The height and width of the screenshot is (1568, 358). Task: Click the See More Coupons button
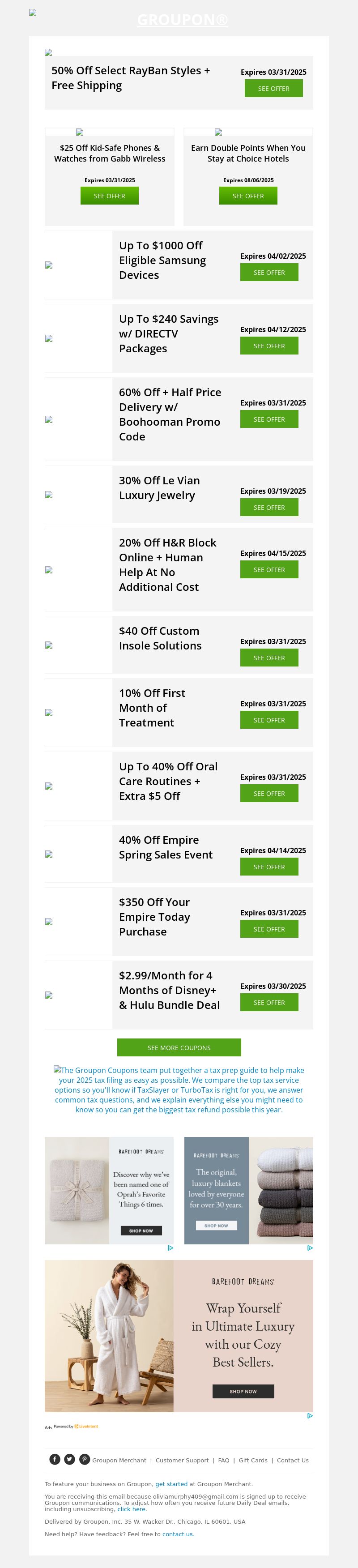179,1047
